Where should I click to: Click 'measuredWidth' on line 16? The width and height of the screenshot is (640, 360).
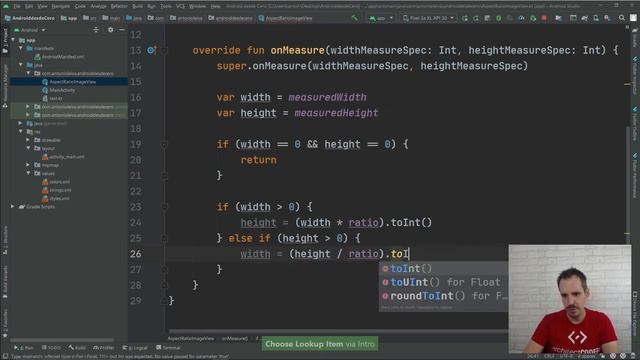coord(327,97)
